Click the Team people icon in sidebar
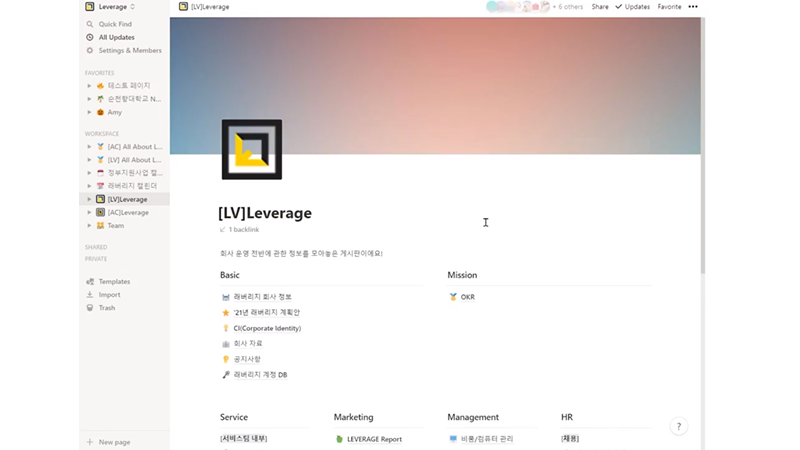This screenshot has height=450, width=800. [x=101, y=226]
